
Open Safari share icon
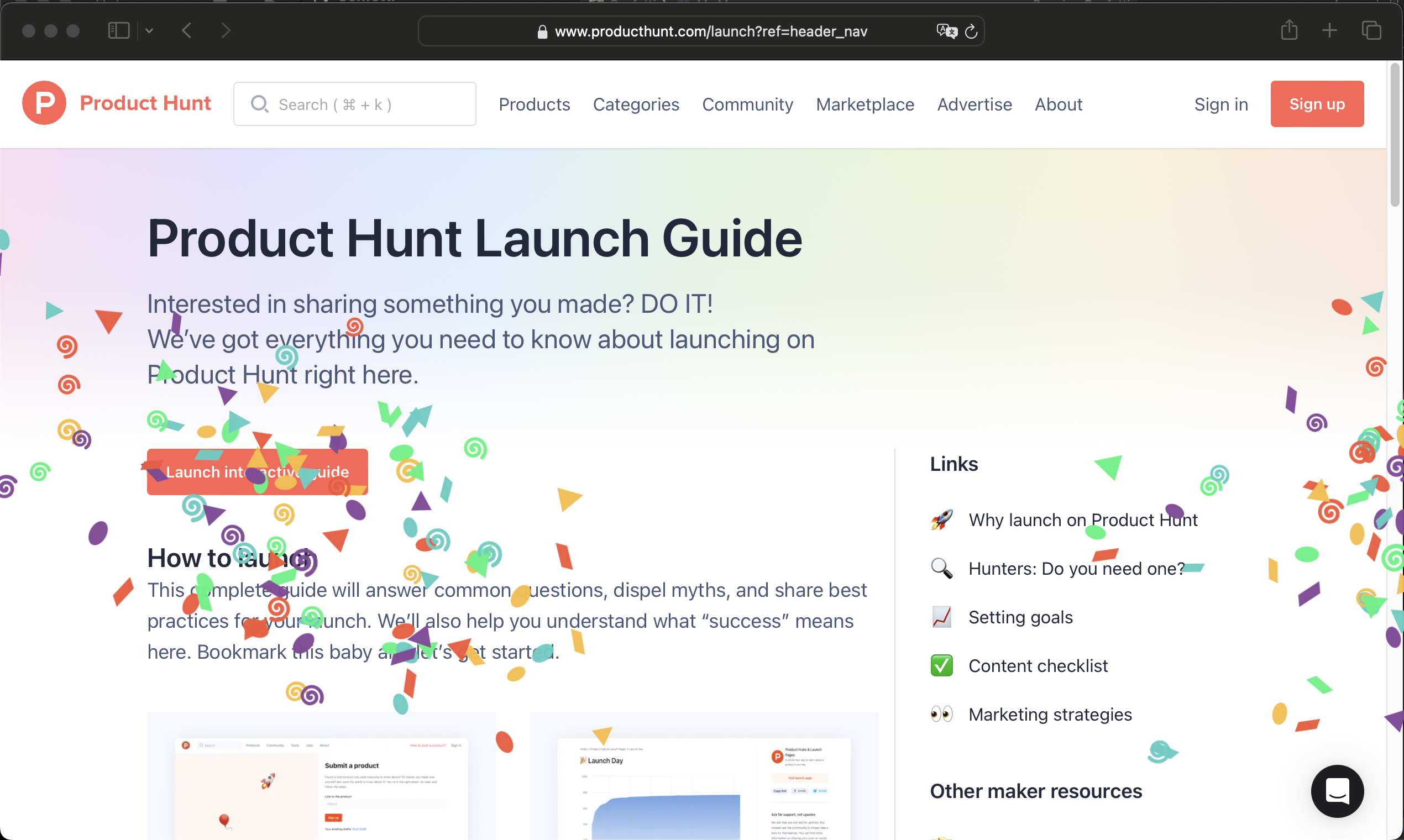(x=1289, y=30)
